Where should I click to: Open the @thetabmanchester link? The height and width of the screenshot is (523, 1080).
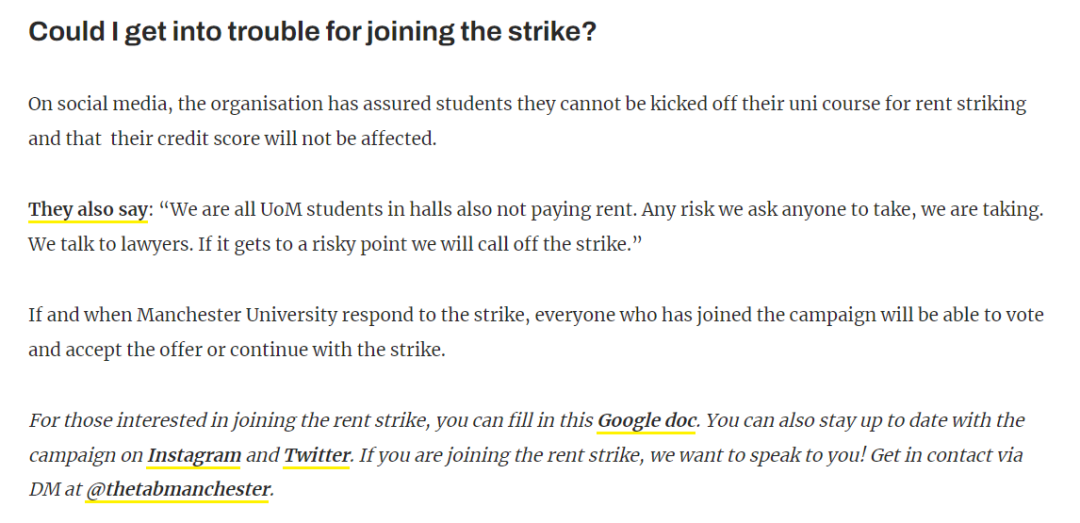tap(177, 490)
